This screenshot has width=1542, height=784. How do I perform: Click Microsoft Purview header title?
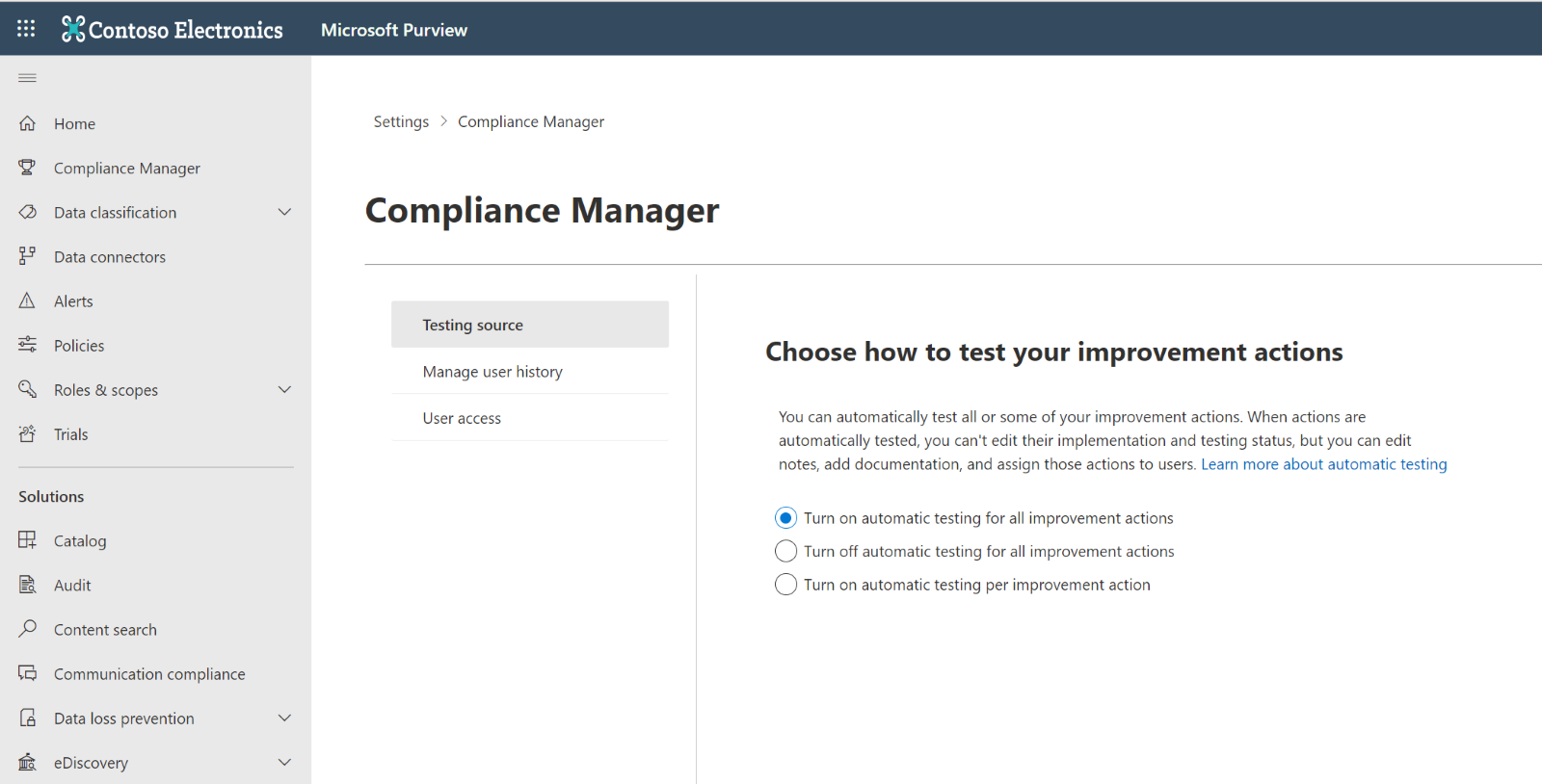394,30
